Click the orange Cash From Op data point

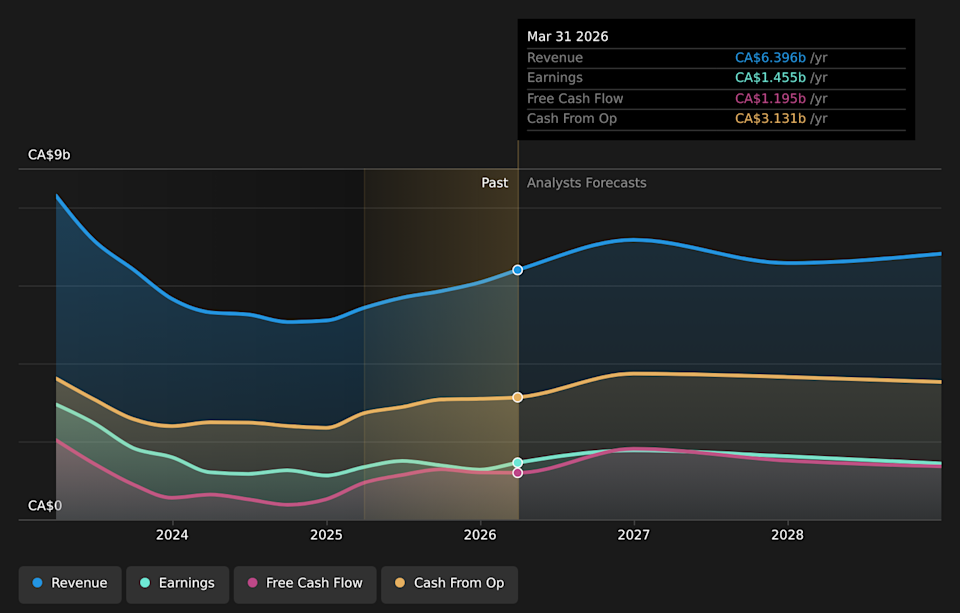517,397
